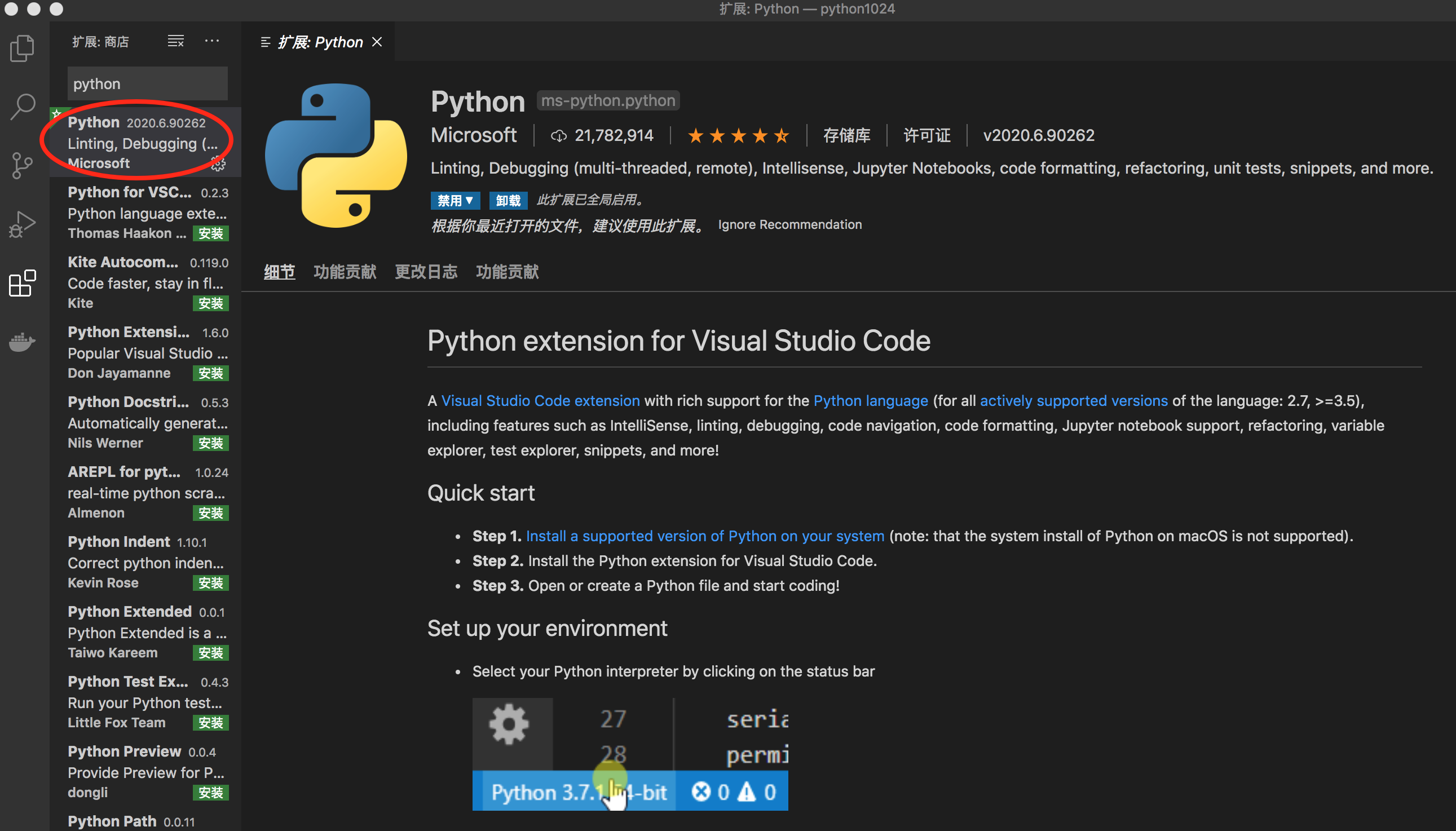The image size is (1456, 831).
Task: Open the extensions panel more actions menu
Action: tap(212, 41)
